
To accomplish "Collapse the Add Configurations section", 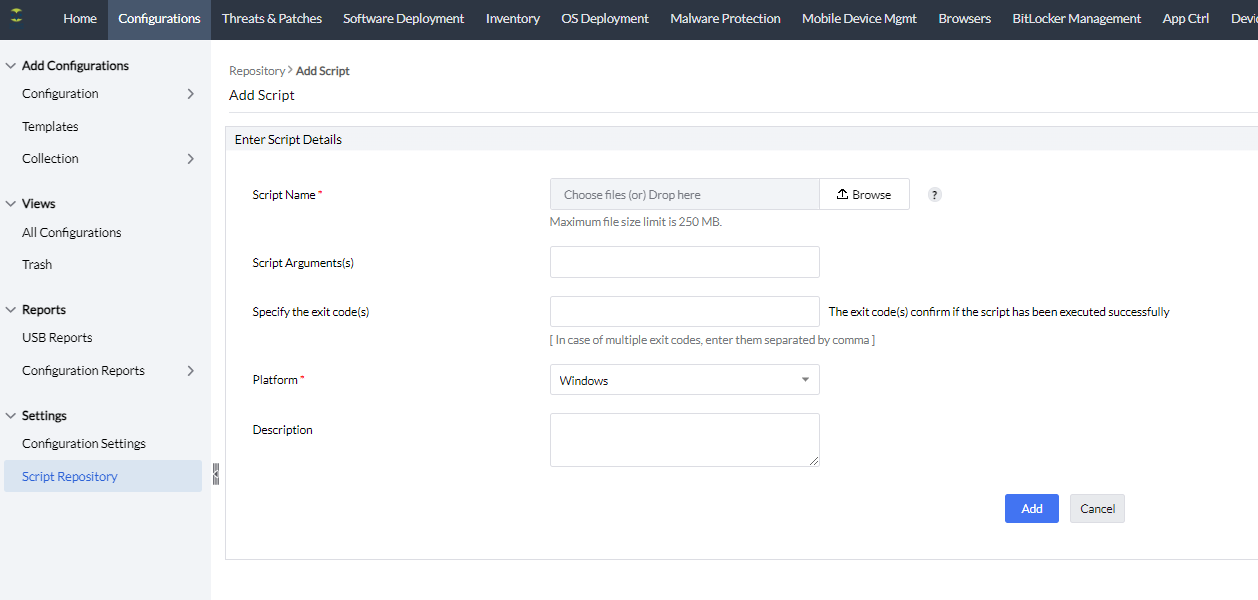I will coord(12,66).
